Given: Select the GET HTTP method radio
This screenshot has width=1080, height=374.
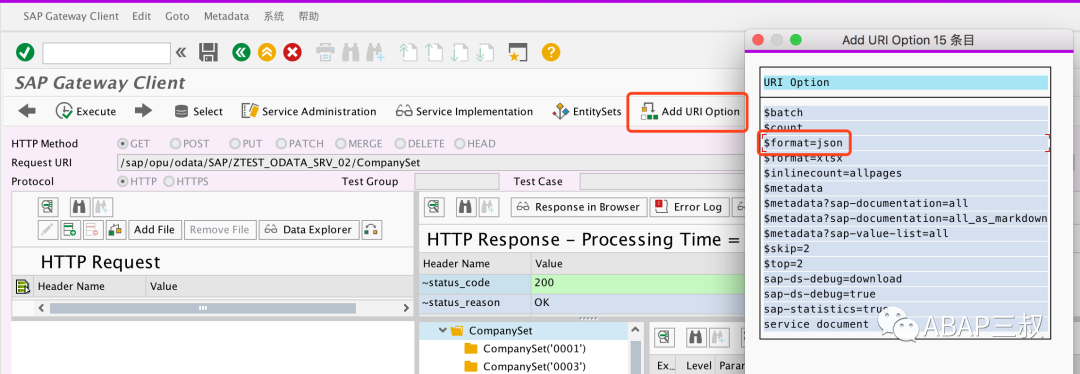Looking at the screenshot, I should tap(123, 144).
